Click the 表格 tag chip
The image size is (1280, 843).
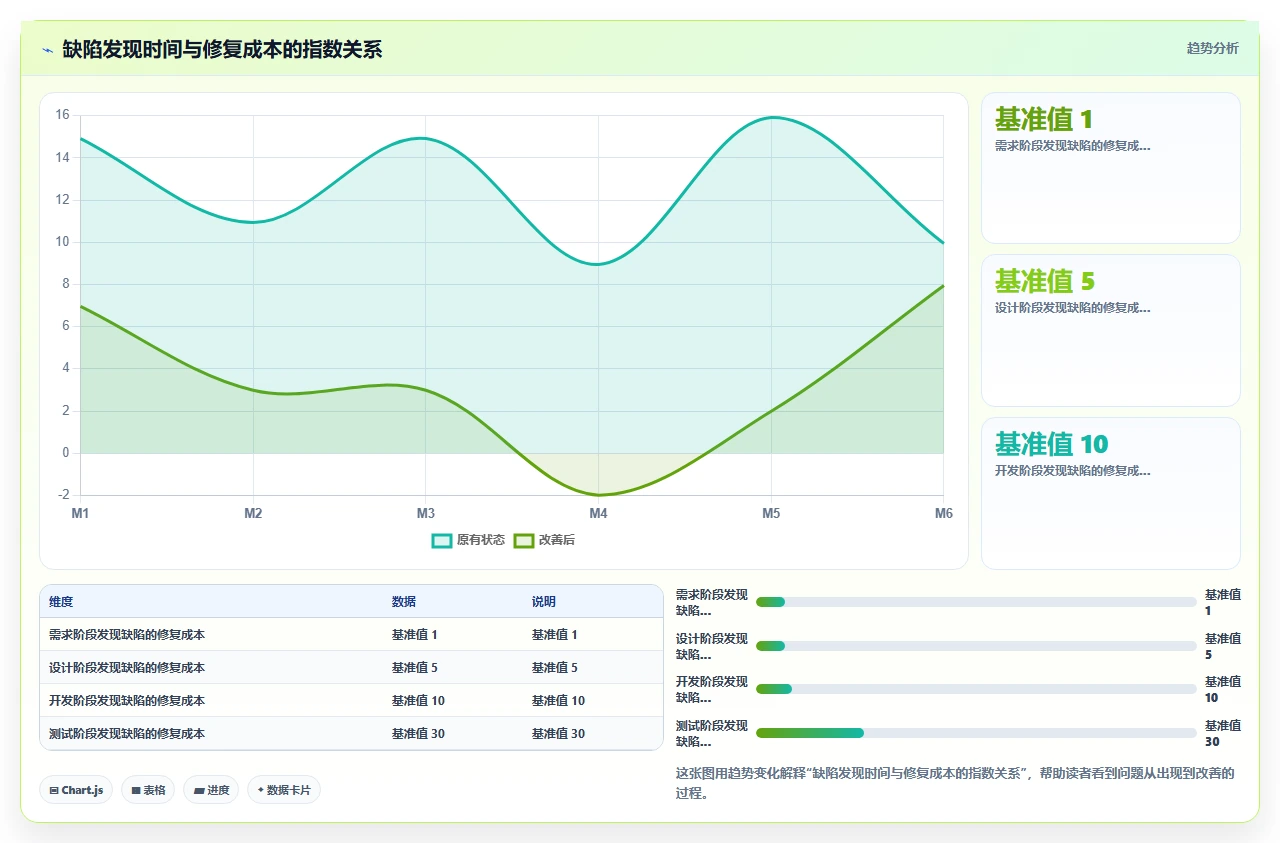tap(148, 790)
